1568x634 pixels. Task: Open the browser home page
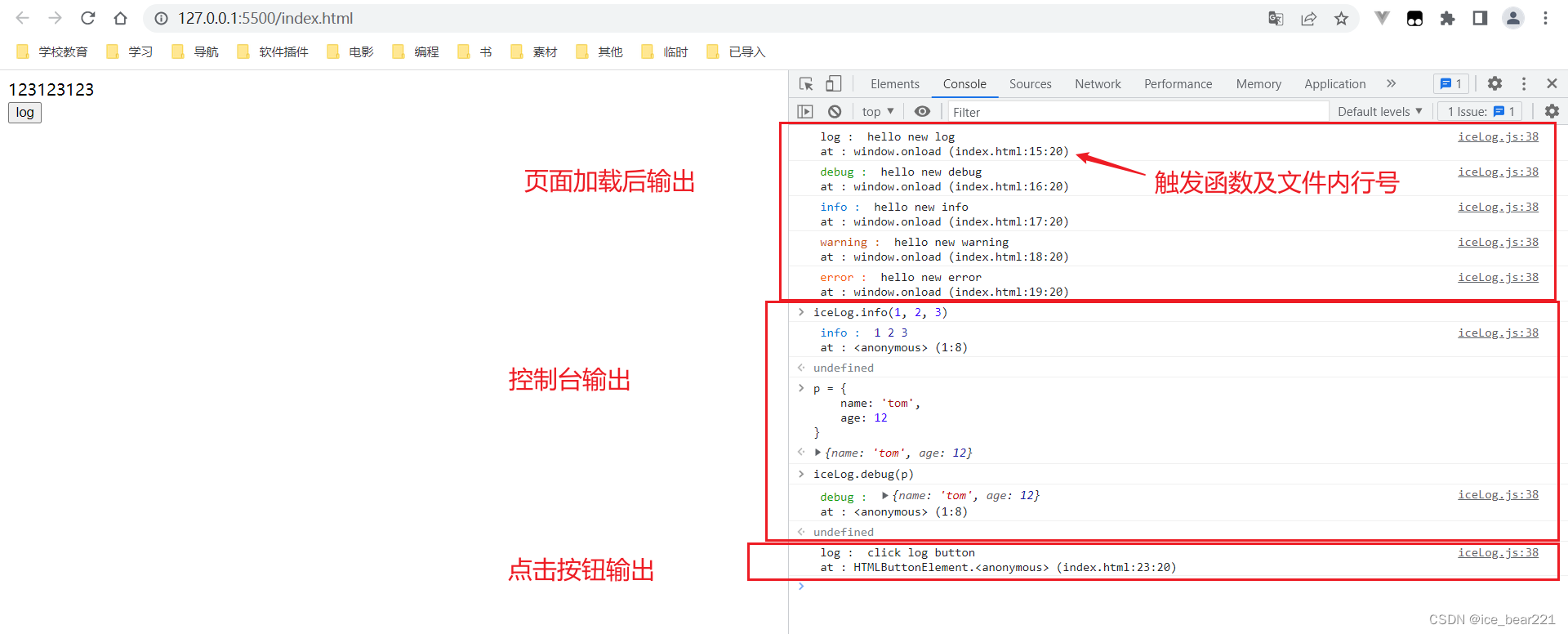pyautogui.click(x=120, y=18)
